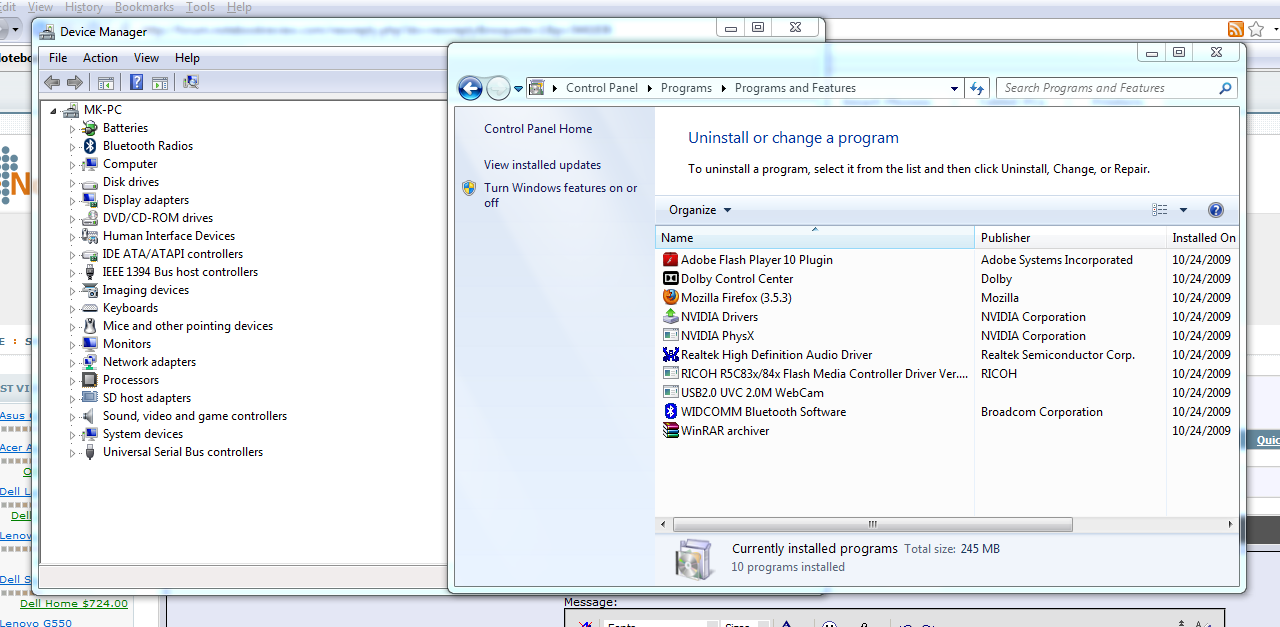Select the USB2.0 UVC 2.0M WebCam entry
Image resolution: width=1280 pixels, height=627 pixels.
tap(752, 393)
